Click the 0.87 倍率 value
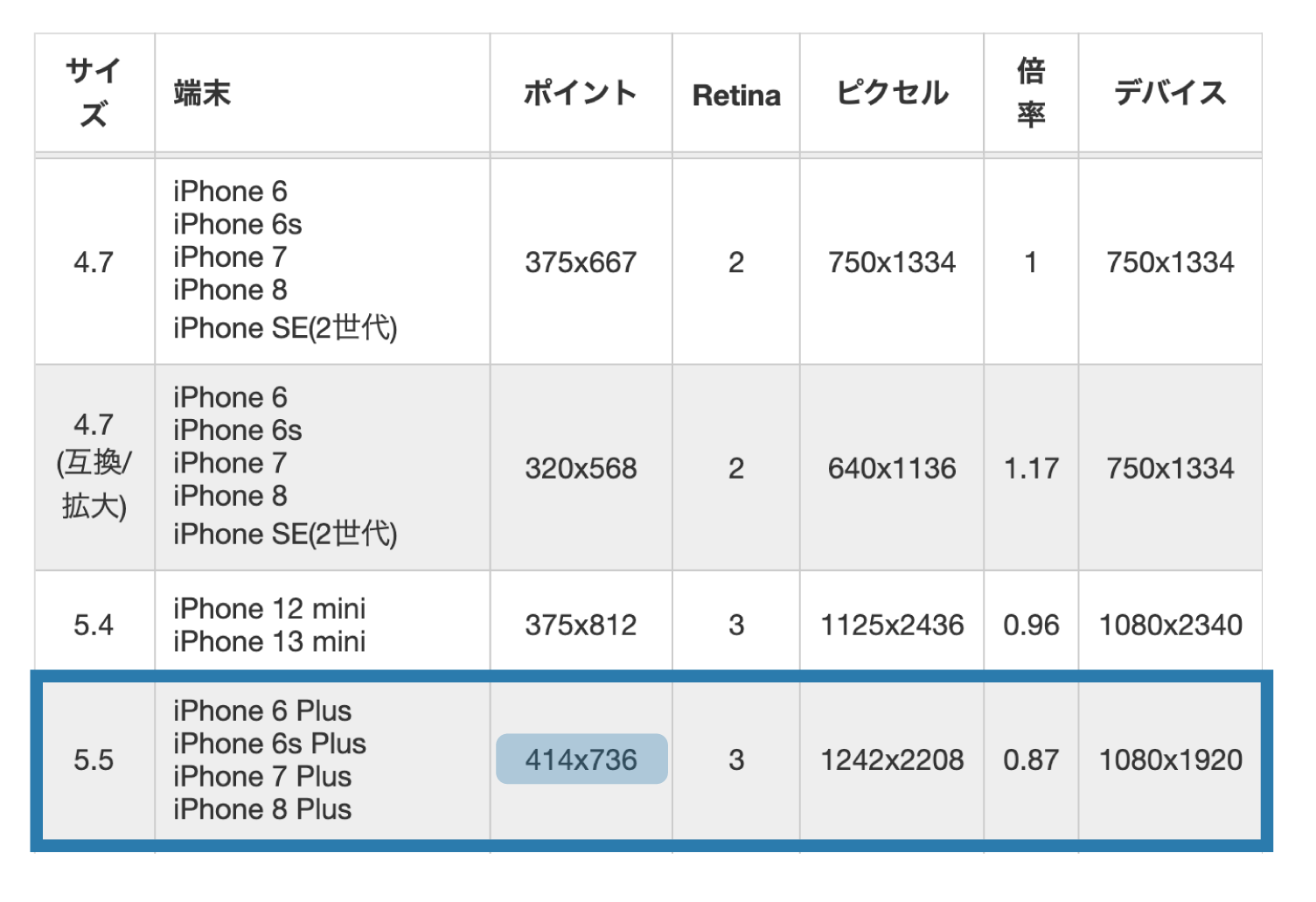Image resolution: width=1316 pixels, height=902 pixels. 1031,759
